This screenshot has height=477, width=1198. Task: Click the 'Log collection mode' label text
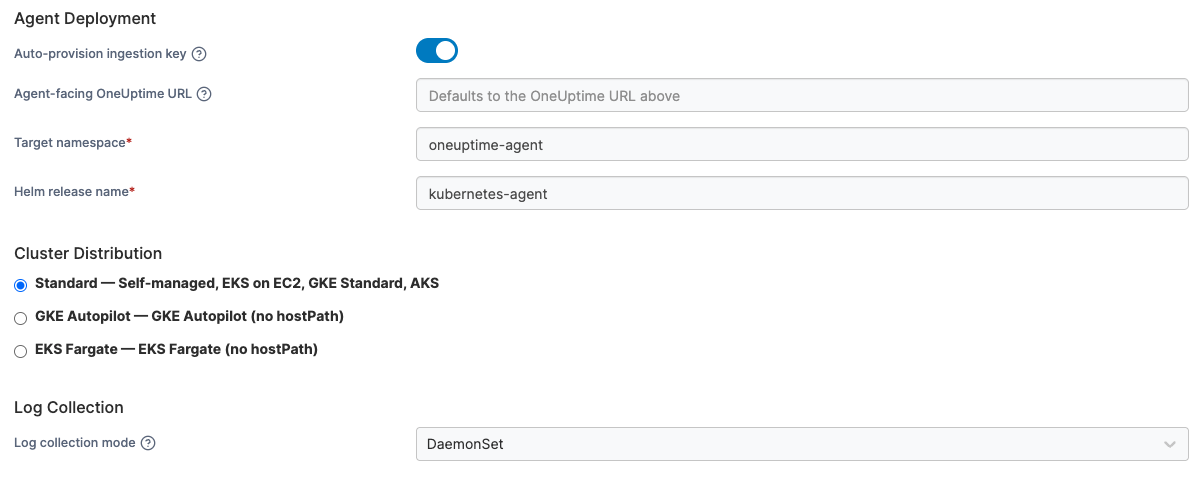(x=75, y=443)
